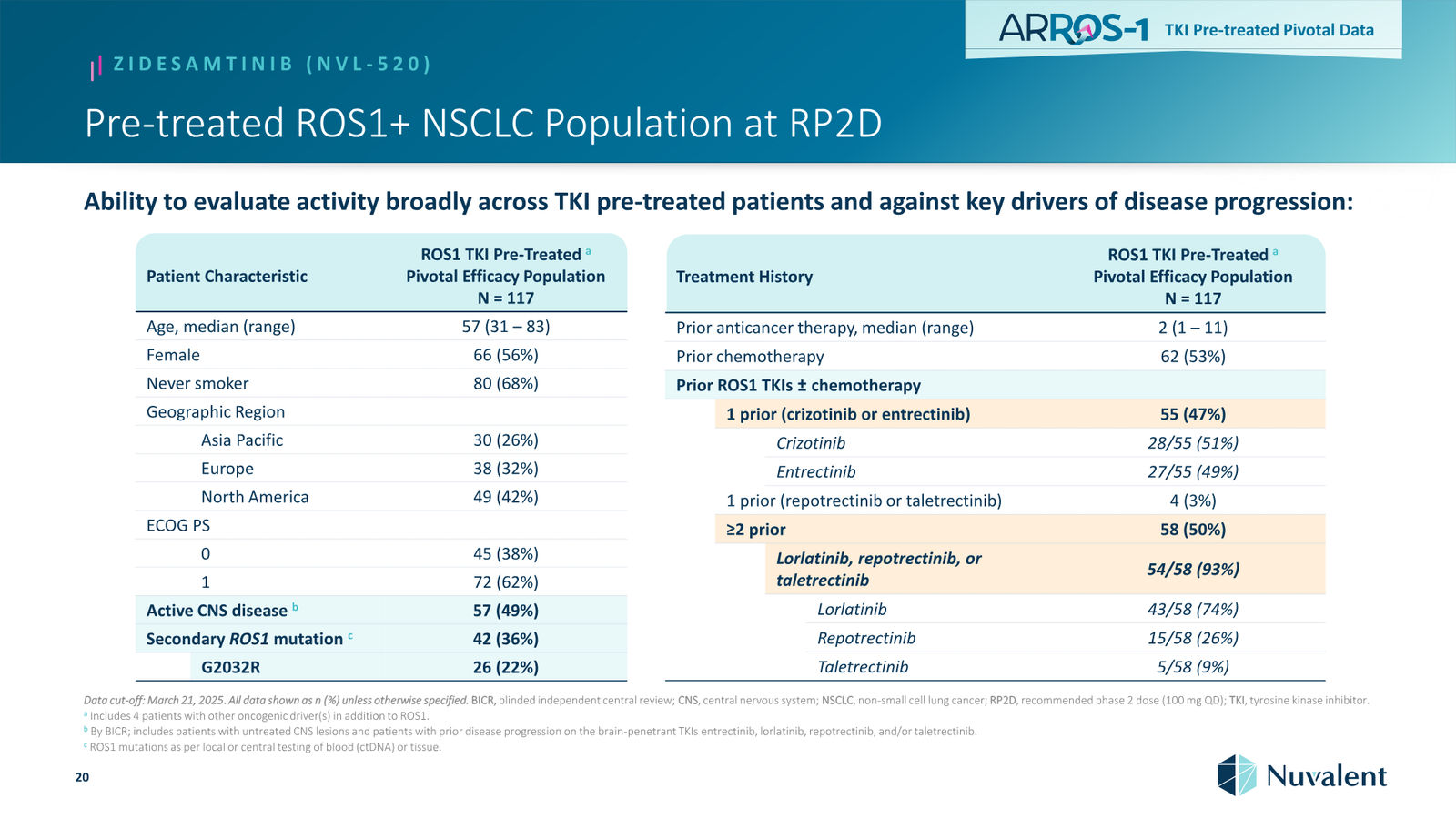Viewport: 1456px width, 819px height.
Task: Click '1 prior (repotrectinib or taletrectinib)' label
Action: click(864, 500)
